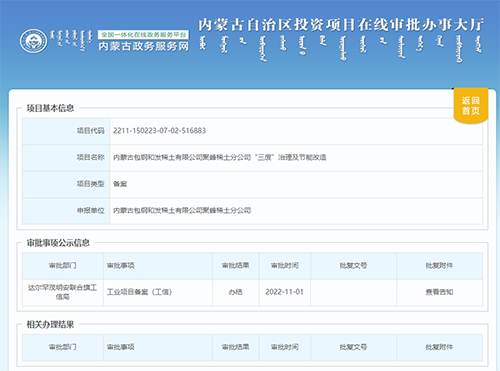Screen dimensions: 500x371
Task: Click 审批时间 header in 审批事项公示信息 table
Action: [285, 266]
